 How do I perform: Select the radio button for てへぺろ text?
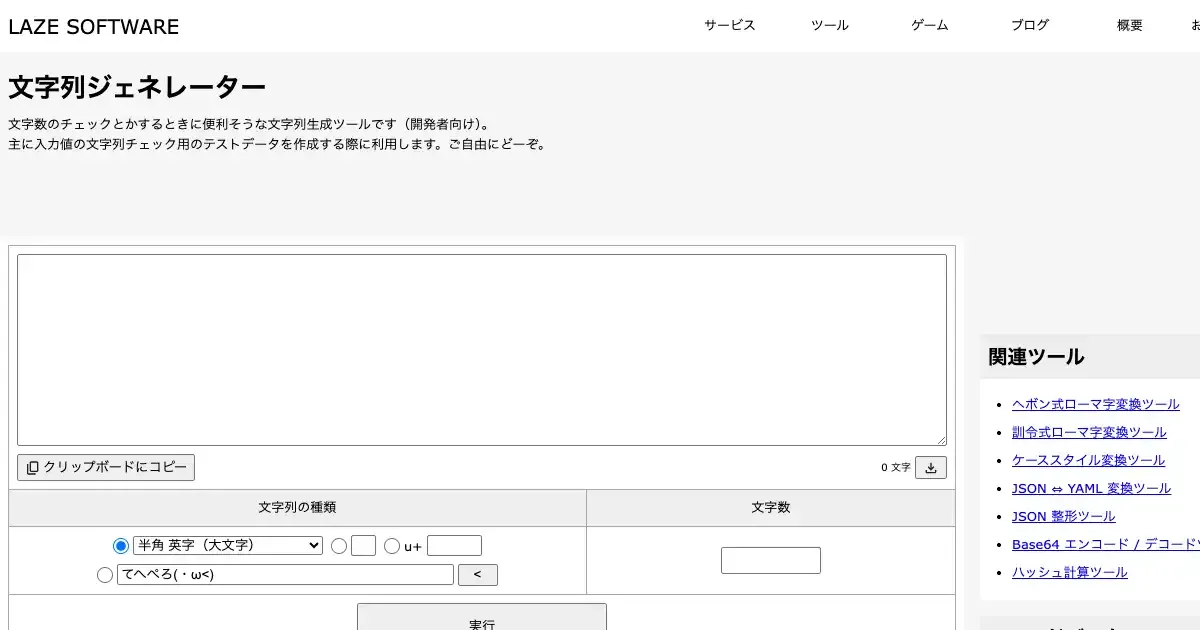point(105,575)
